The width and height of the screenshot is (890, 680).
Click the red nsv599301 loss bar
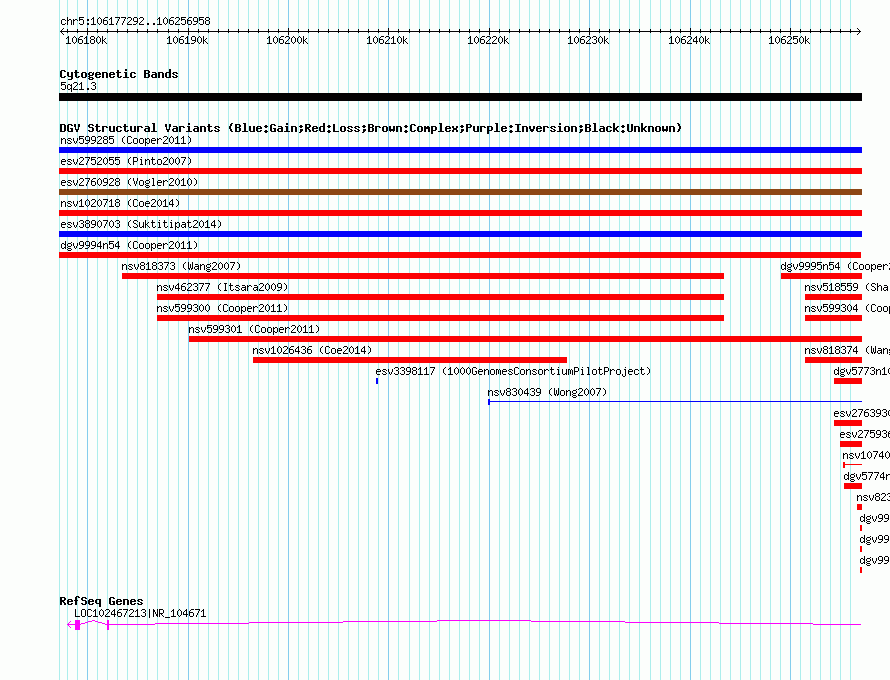(x=525, y=339)
